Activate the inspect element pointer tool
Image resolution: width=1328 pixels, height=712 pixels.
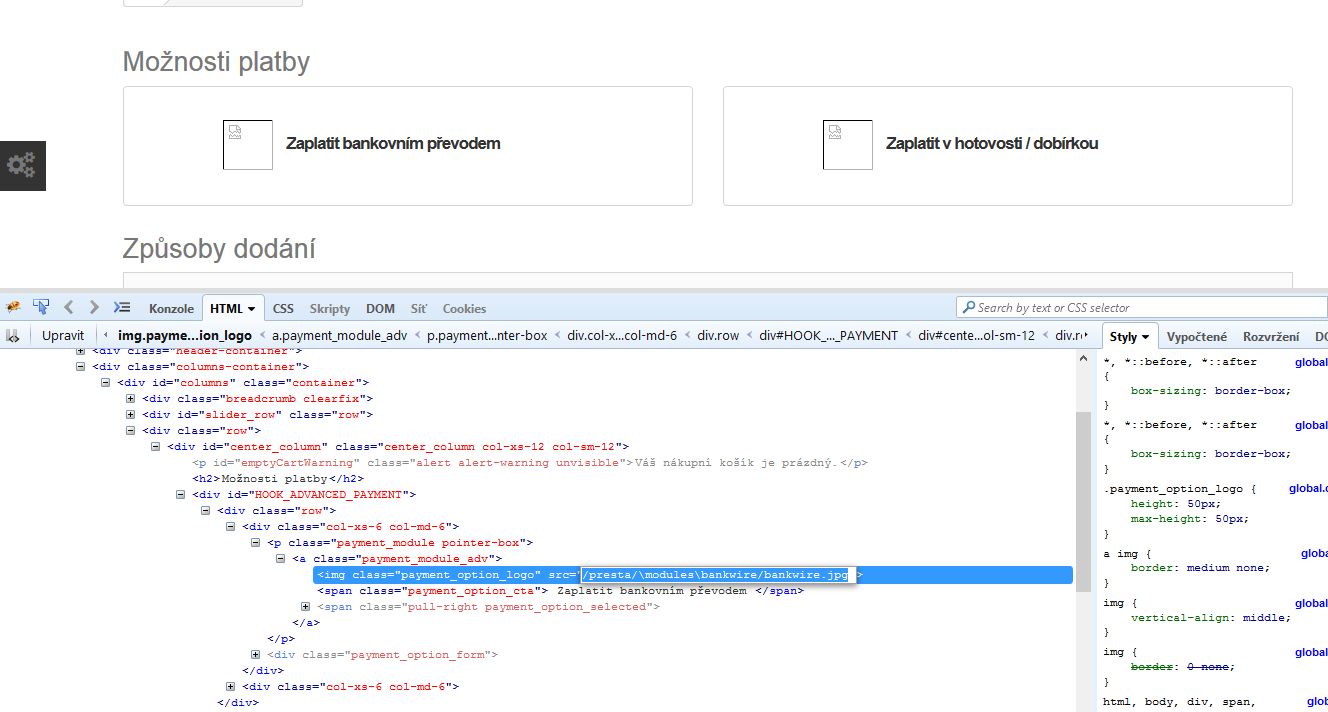41,307
